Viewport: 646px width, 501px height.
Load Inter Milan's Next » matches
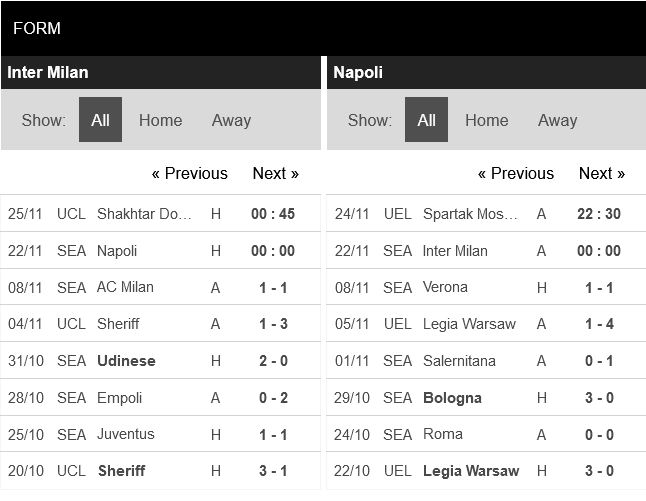coord(275,173)
